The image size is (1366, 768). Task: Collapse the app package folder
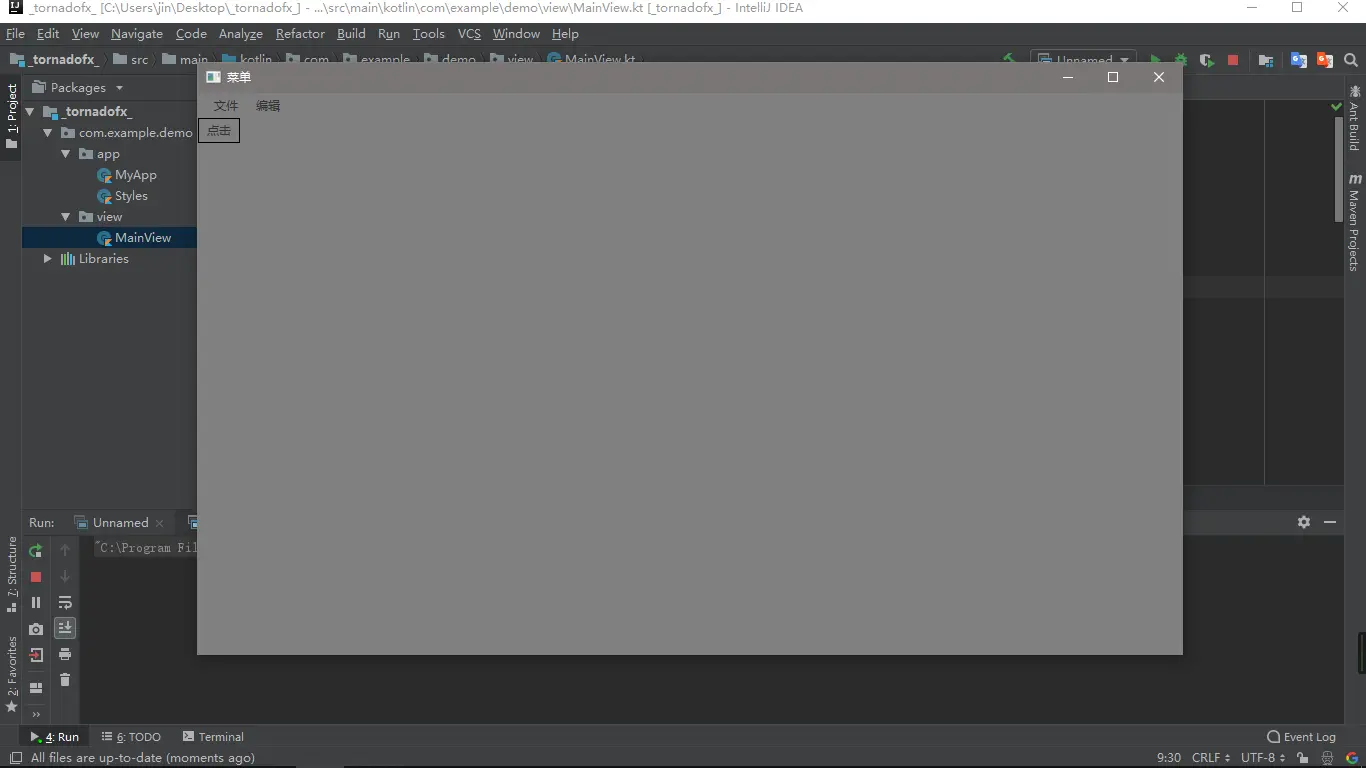(65, 154)
